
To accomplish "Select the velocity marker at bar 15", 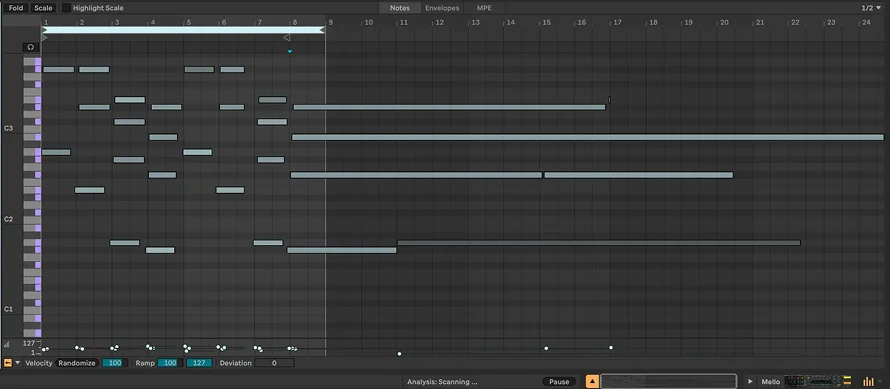I will (x=546, y=348).
